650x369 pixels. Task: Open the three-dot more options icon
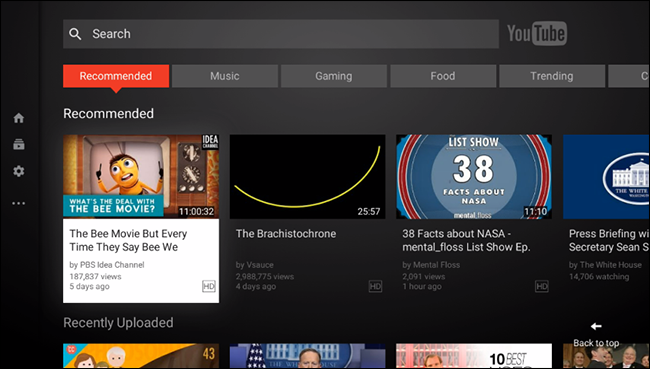click(x=19, y=203)
